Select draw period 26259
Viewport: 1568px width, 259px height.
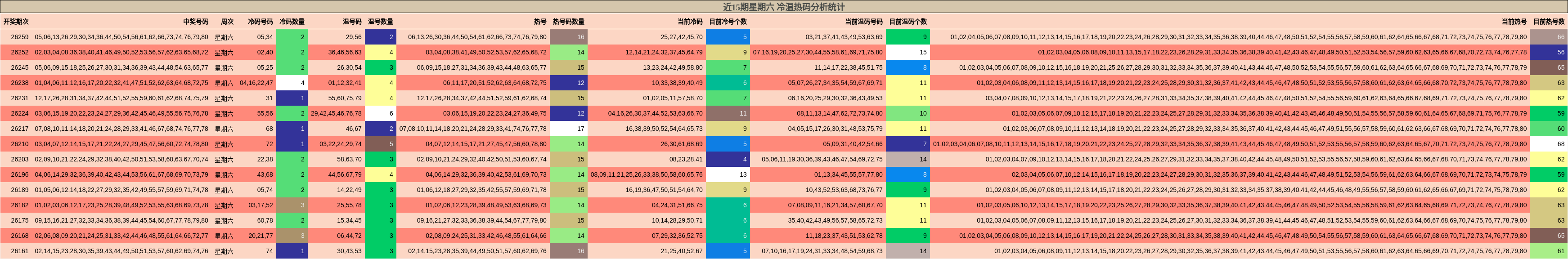(19, 37)
